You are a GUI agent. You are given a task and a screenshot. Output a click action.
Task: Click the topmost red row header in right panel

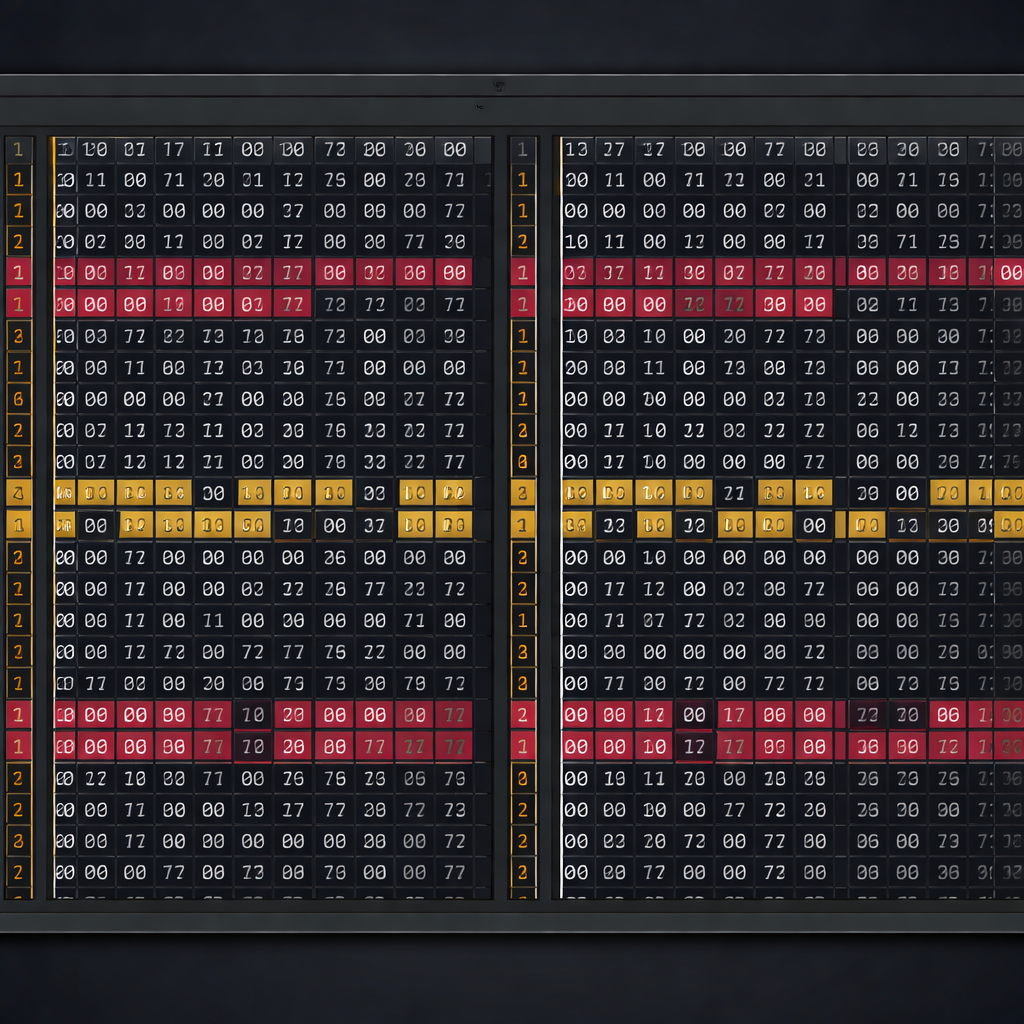point(522,273)
